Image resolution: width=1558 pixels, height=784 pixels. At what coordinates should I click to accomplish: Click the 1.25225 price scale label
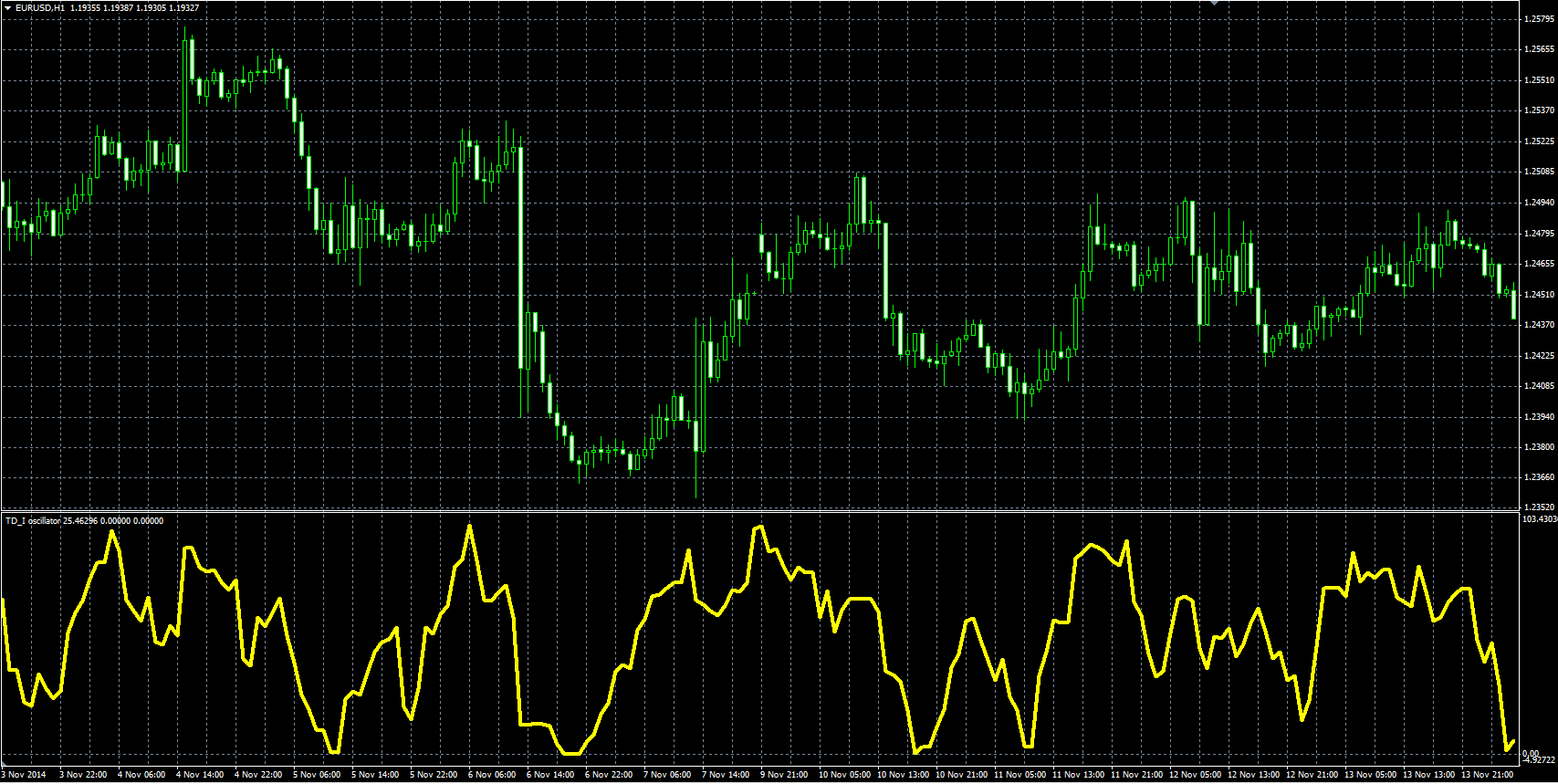coord(1539,141)
